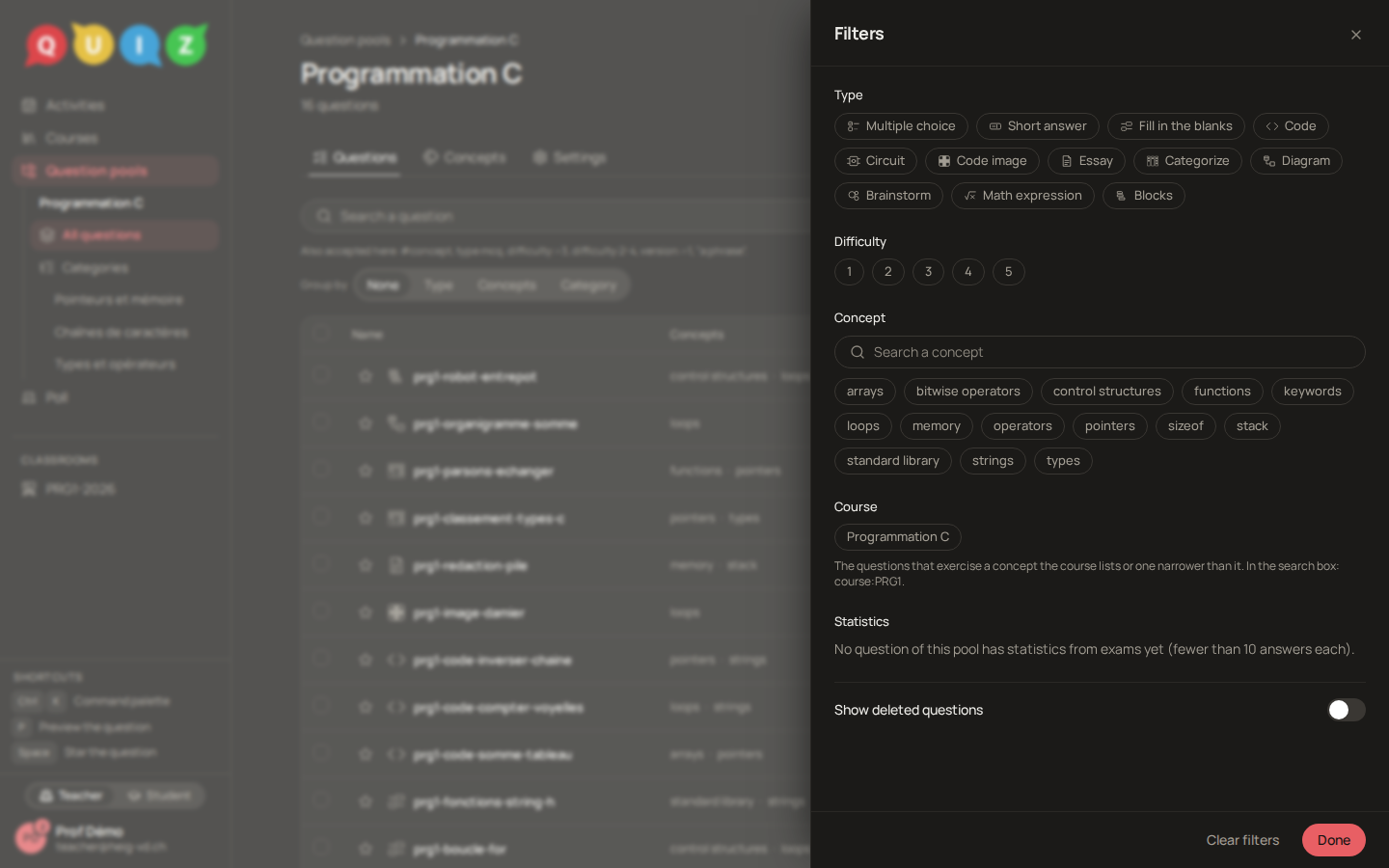Choose the Fill in the blanks filter
The image size is (1389, 868).
[x=1176, y=126]
